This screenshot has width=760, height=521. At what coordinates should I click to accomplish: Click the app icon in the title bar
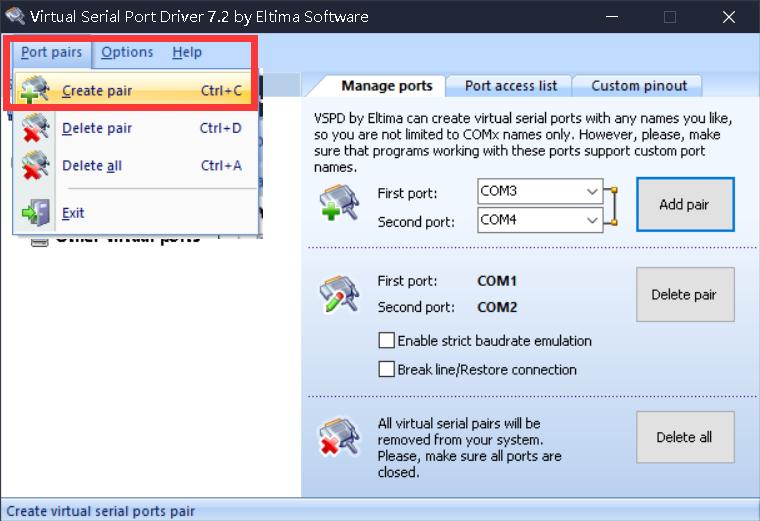(14, 16)
